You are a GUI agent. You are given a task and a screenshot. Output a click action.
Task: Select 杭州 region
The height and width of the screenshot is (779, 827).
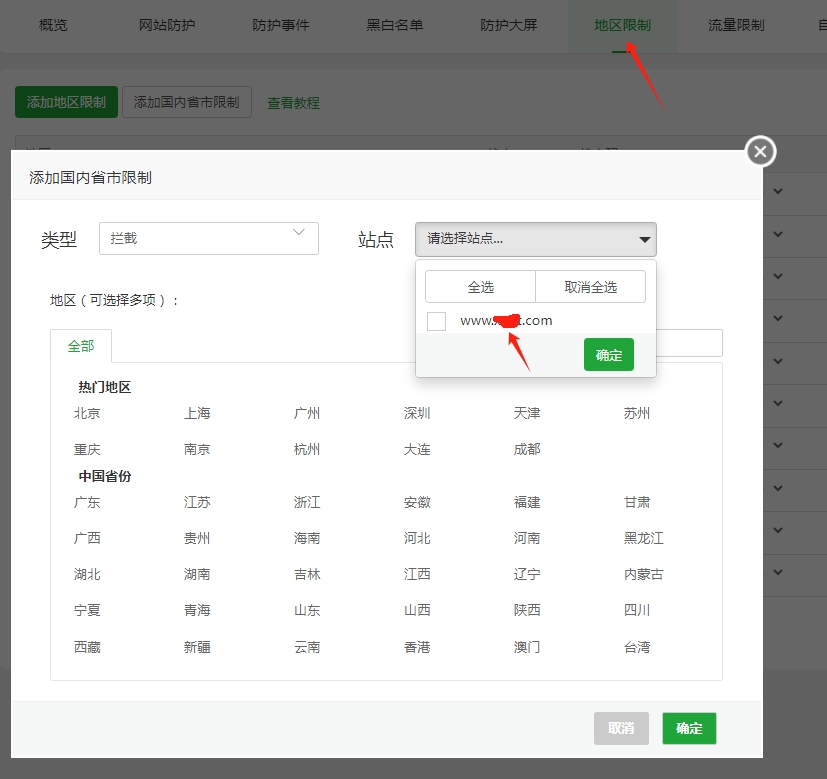[x=307, y=449]
